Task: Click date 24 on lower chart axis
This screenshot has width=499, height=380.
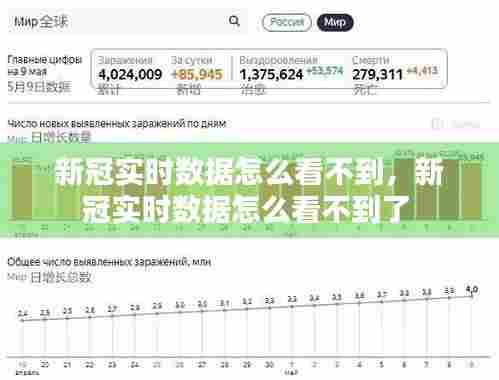Action: click(x=134, y=364)
